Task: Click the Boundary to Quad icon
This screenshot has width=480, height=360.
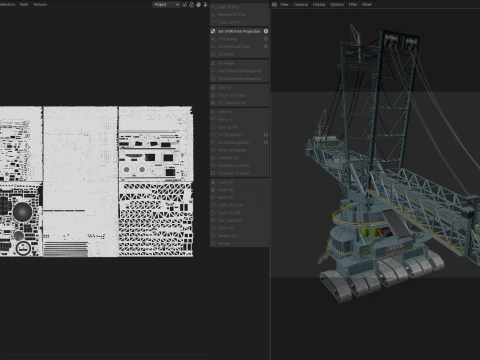Action: pos(213,173)
